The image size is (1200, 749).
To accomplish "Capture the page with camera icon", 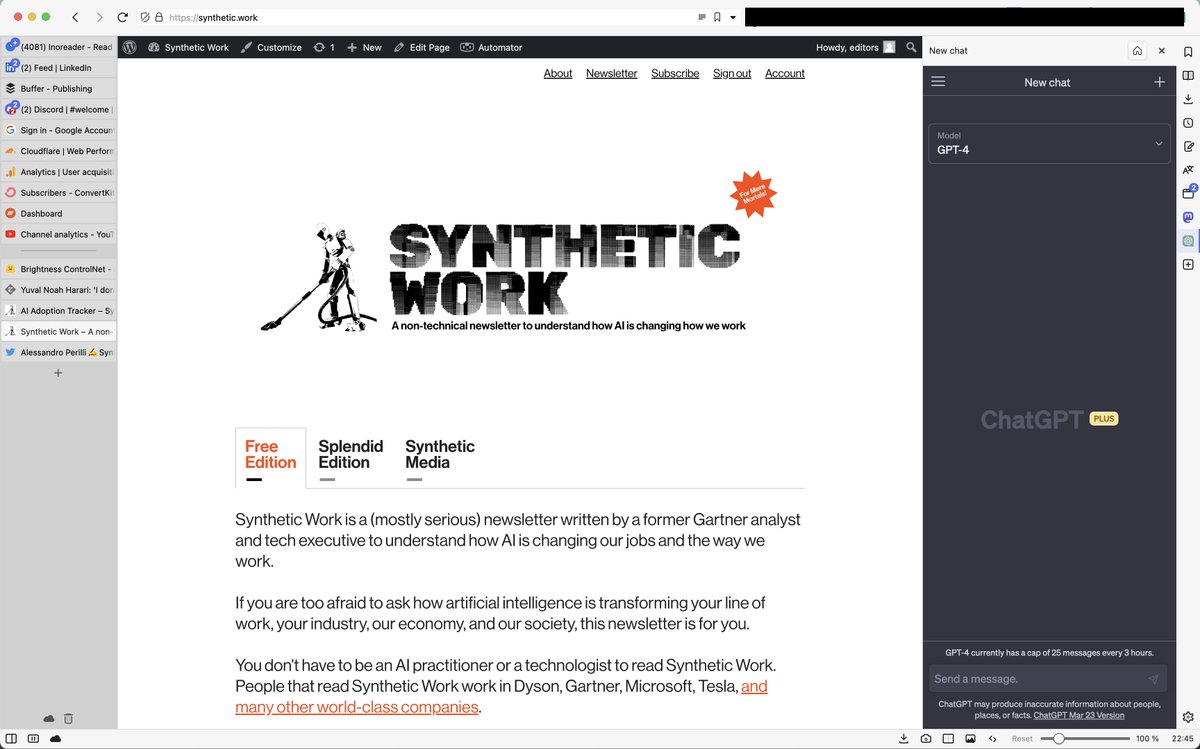I will [x=926, y=738].
